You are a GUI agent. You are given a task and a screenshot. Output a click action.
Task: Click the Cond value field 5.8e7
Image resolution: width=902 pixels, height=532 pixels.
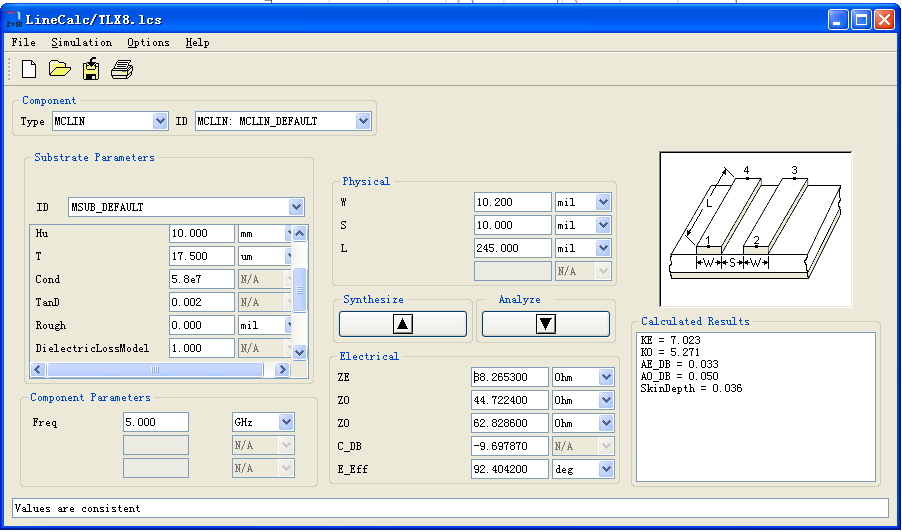pyautogui.click(x=202, y=279)
